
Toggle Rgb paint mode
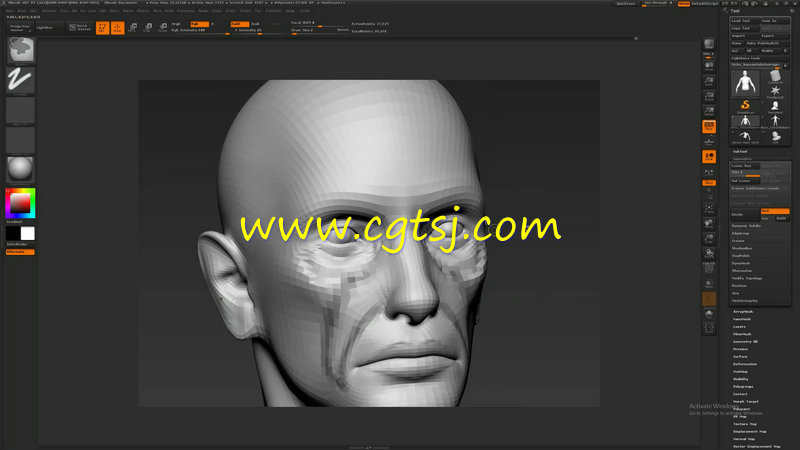pyautogui.click(x=199, y=24)
